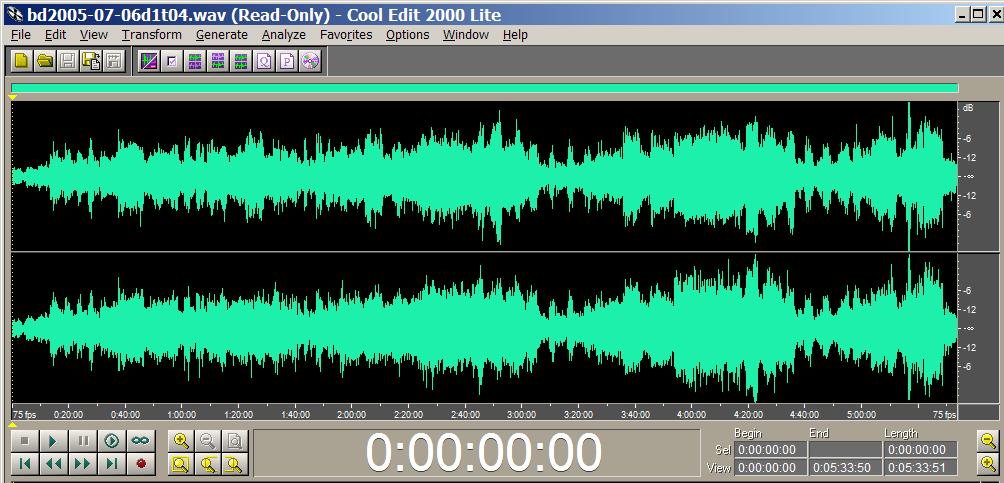Pause playback with the pause button
1004x483 pixels.
tap(83, 441)
